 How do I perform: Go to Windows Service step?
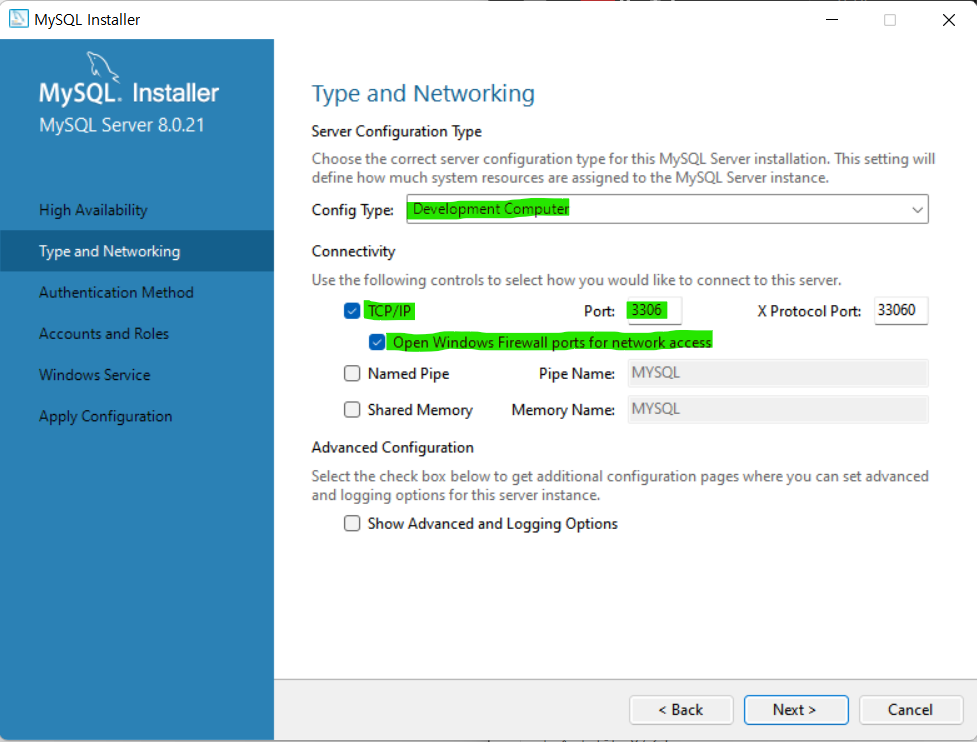(x=95, y=374)
